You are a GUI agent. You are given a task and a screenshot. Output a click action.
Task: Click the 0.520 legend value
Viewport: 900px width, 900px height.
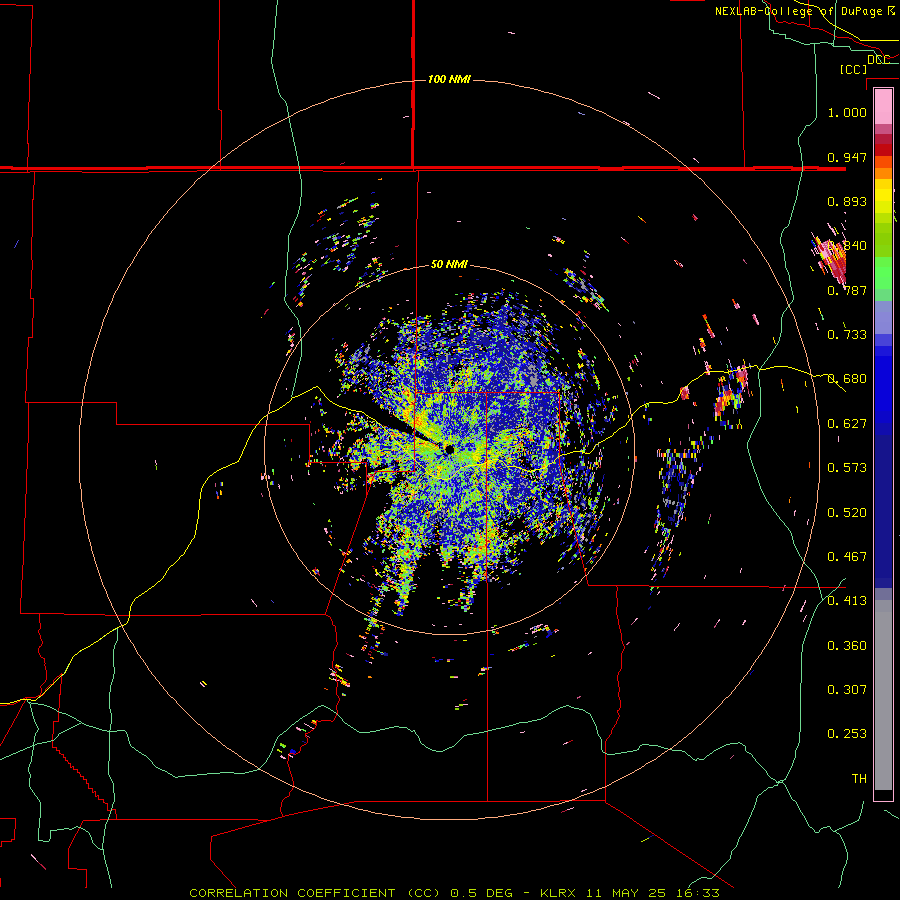coord(847,513)
